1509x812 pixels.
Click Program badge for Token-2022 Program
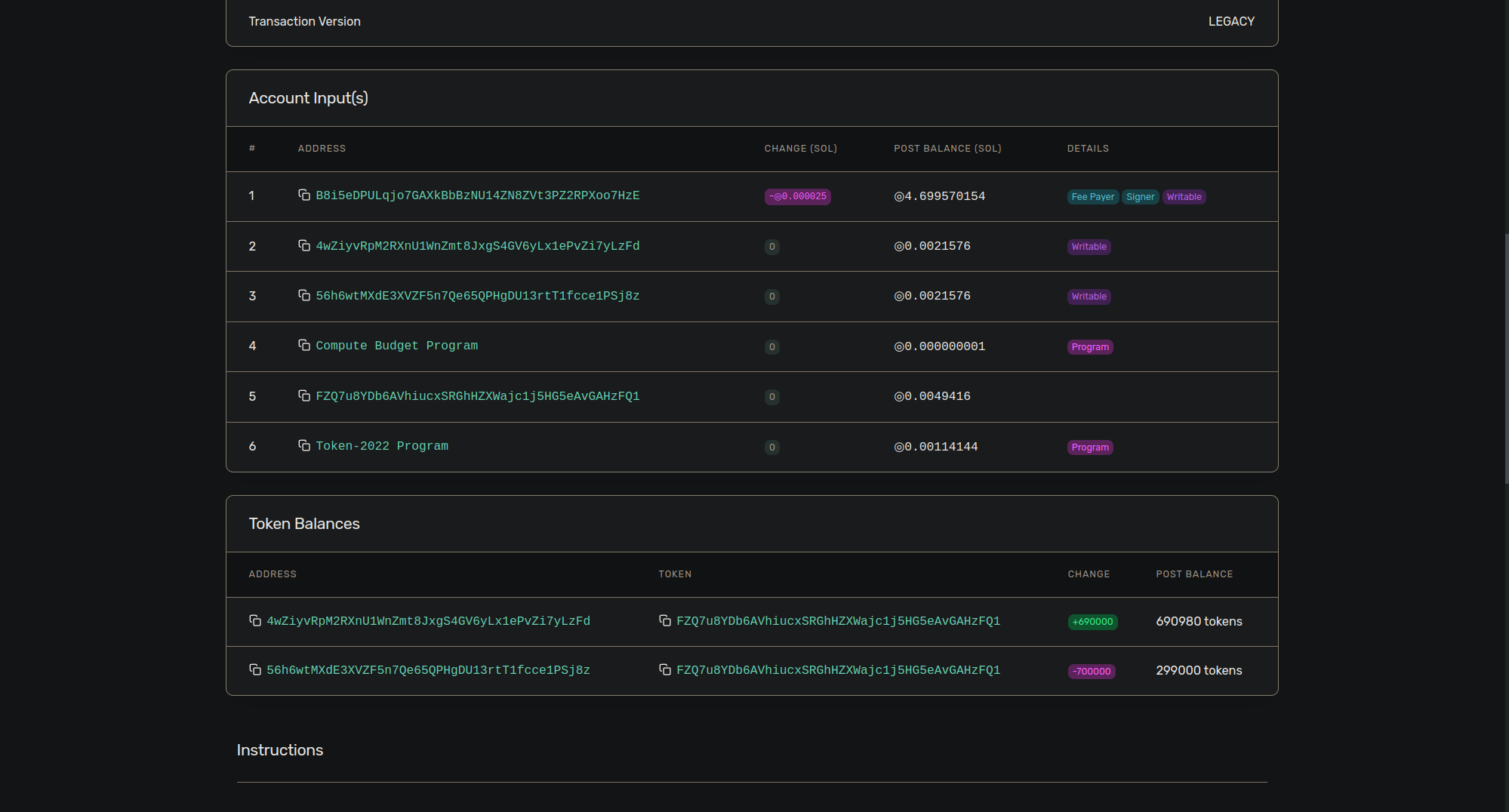pos(1091,448)
